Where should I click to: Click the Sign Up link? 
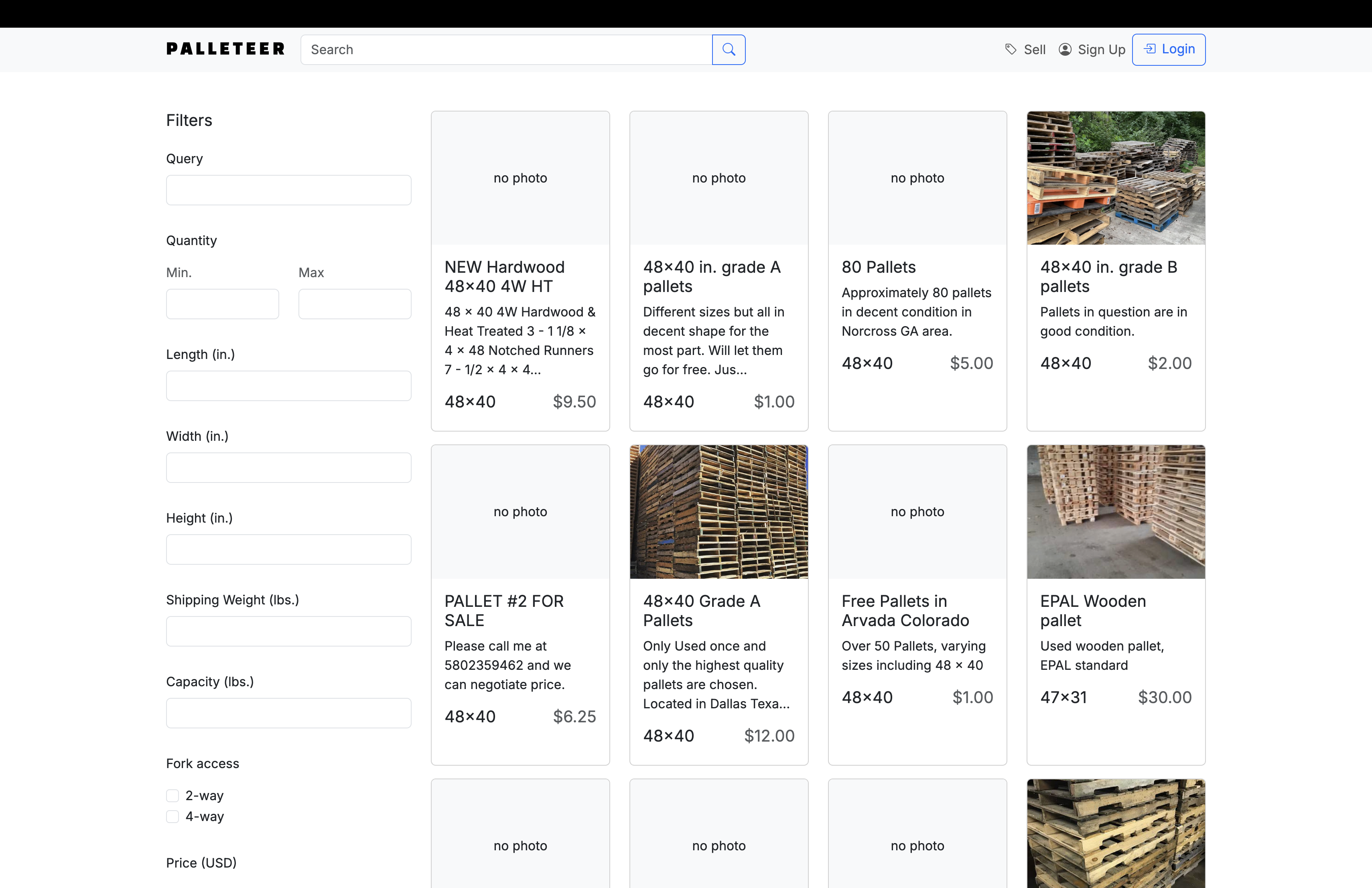pyautogui.click(x=1102, y=50)
